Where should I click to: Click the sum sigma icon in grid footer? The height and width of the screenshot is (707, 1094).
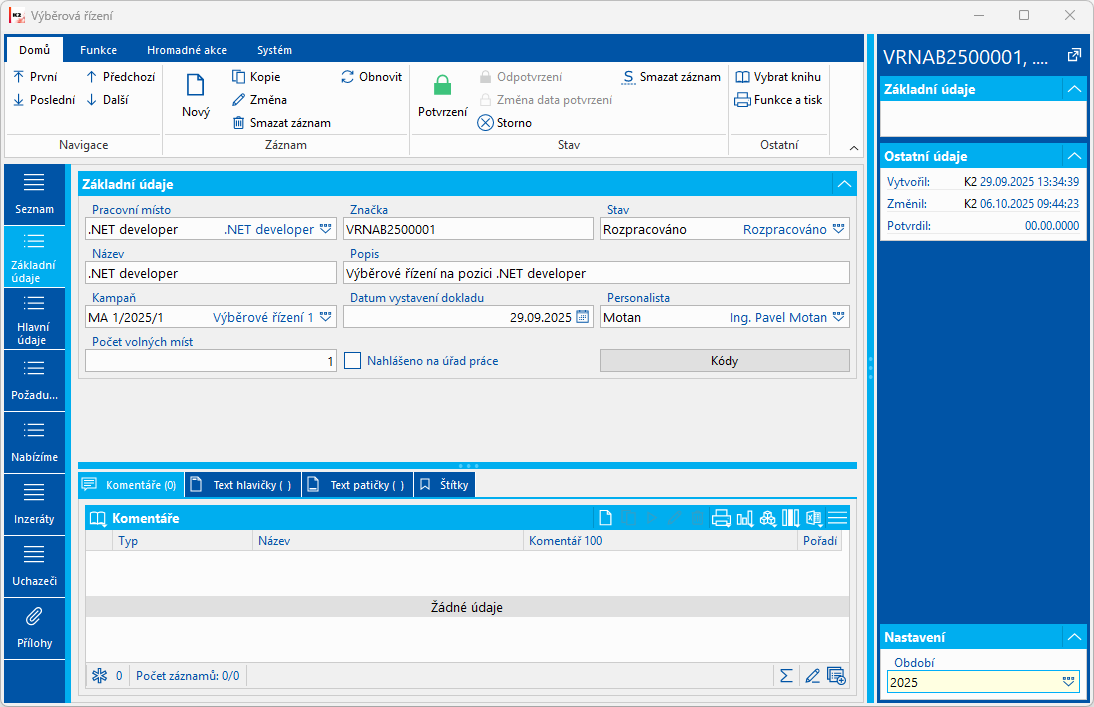[786, 676]
